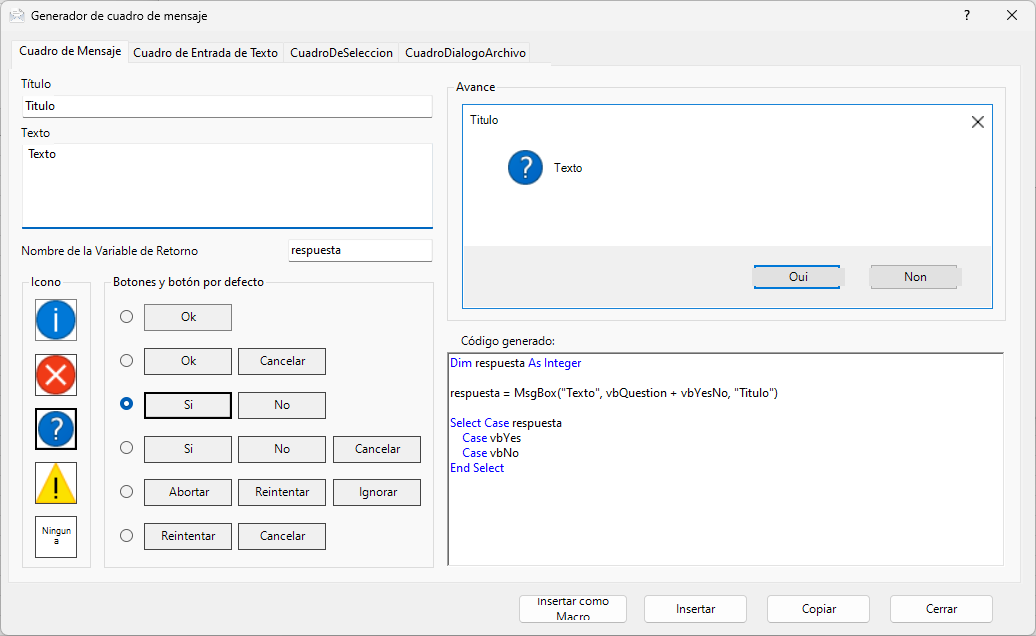This screenshot has height=636, width=1036.
Task: Select the Reintentar / Cancelar radio option
Action: (126, 536)
